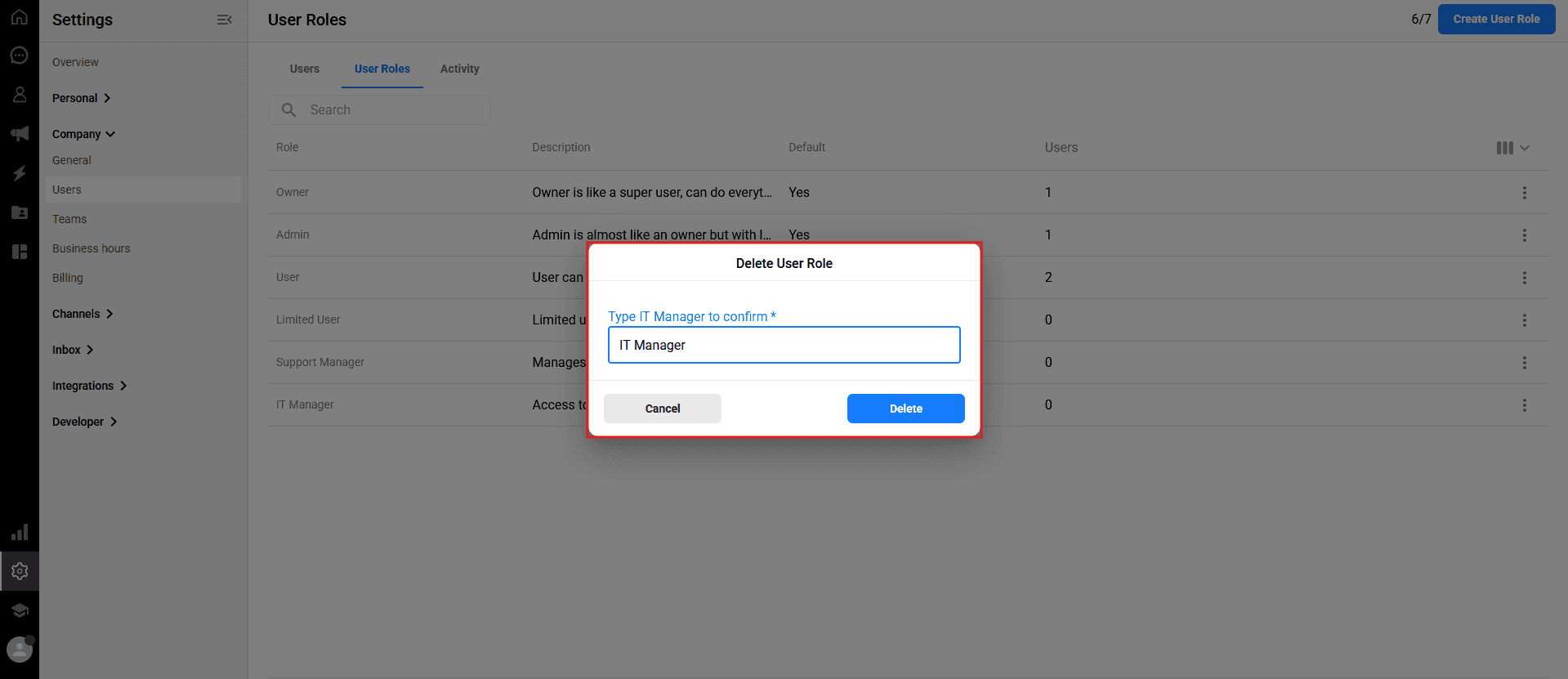
Task: Click the confirm role name input field
Action: (784, 345)
